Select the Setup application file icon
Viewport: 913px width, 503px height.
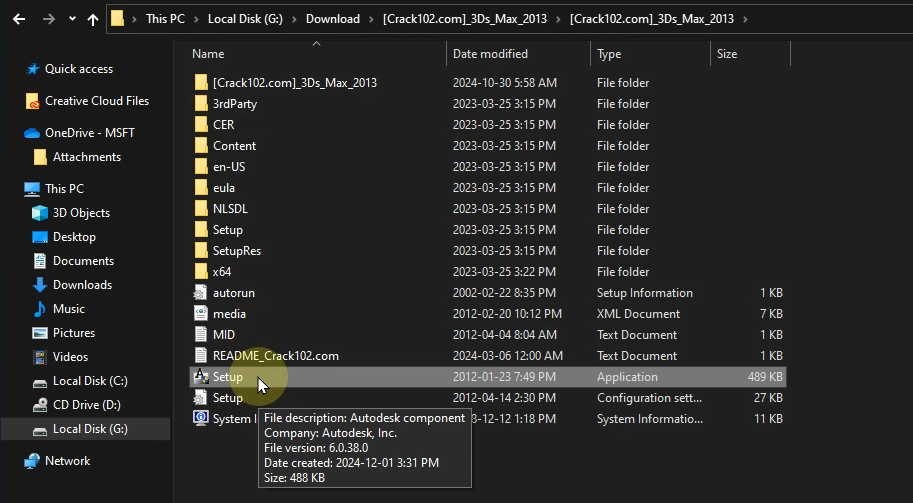(201, 377)
